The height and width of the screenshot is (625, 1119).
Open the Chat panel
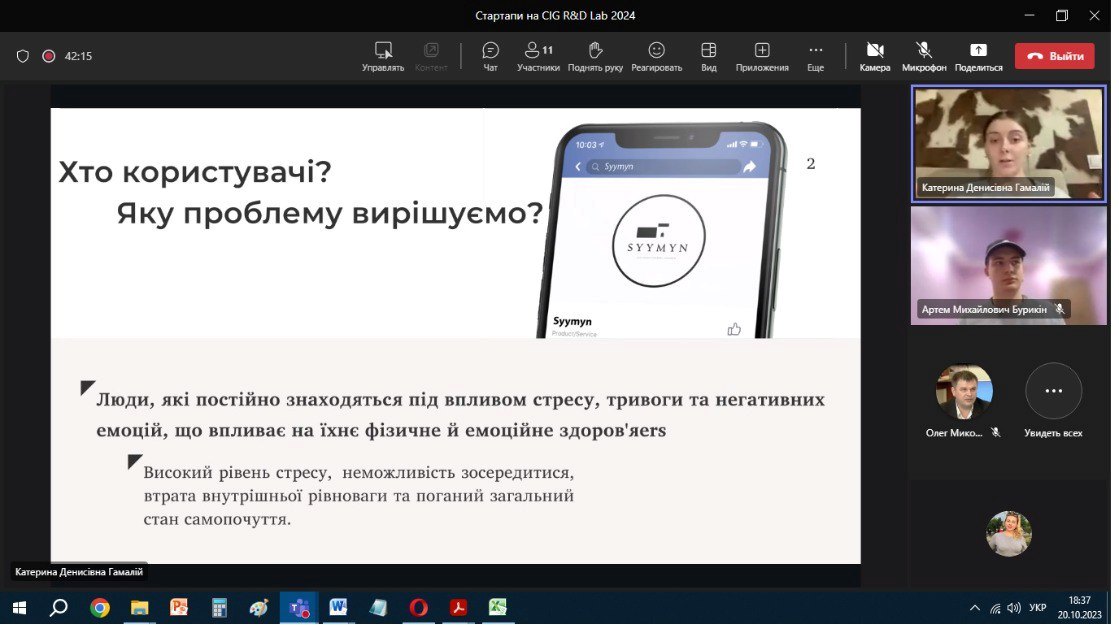(x=490, y=56)
